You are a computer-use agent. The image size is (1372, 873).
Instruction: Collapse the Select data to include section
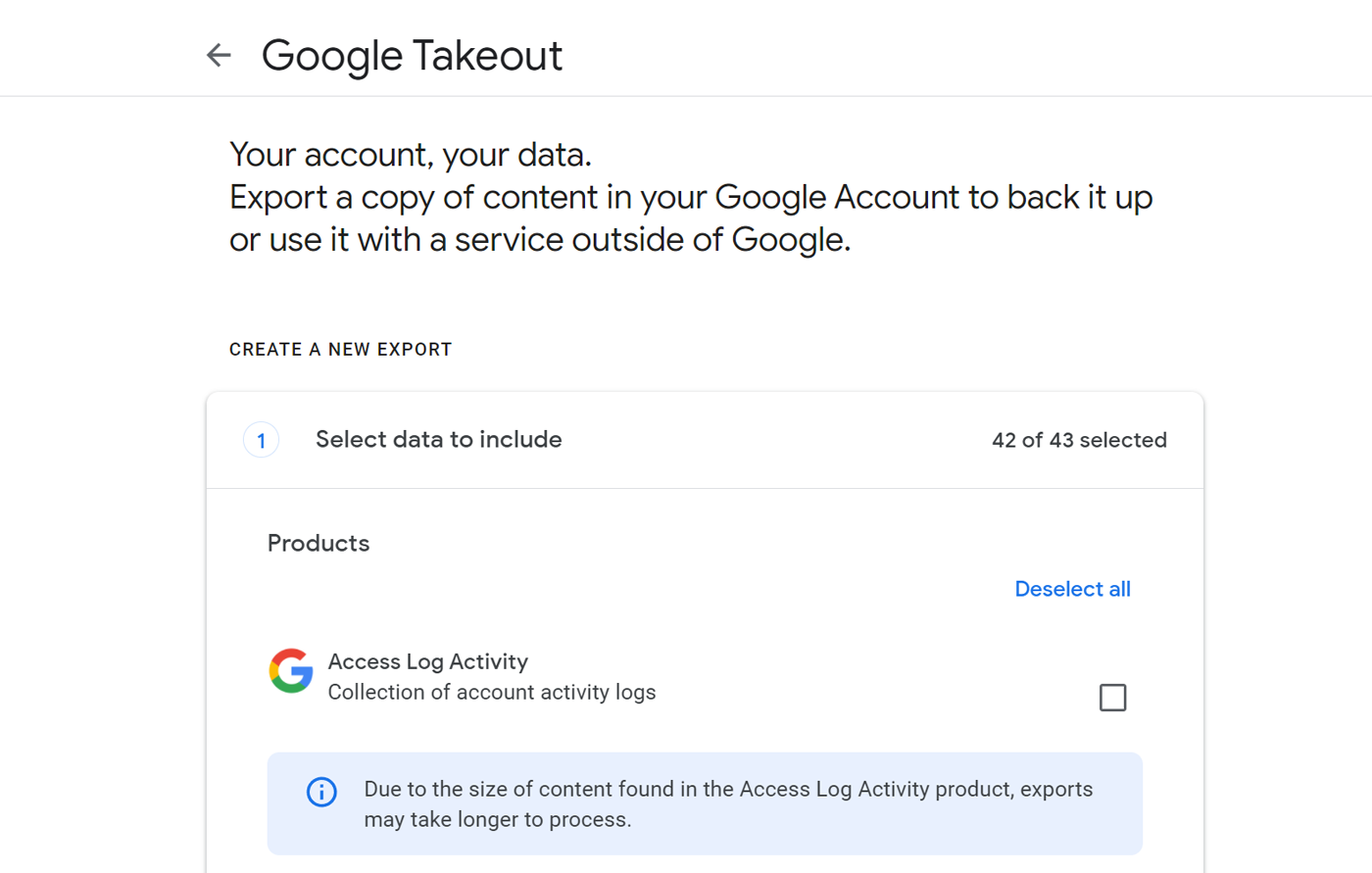click(x=438, y=440)
